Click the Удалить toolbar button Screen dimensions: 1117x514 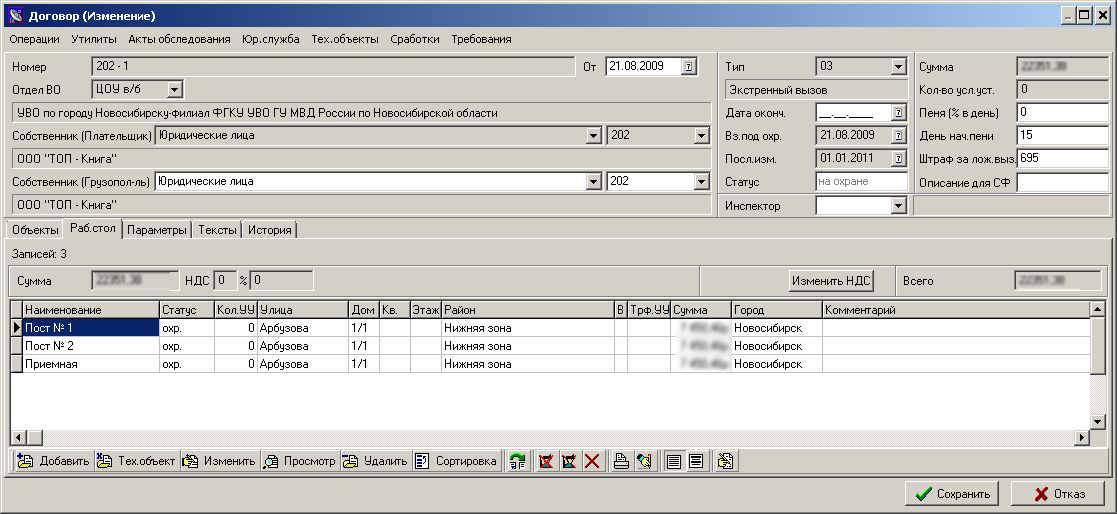click(375, 461)
